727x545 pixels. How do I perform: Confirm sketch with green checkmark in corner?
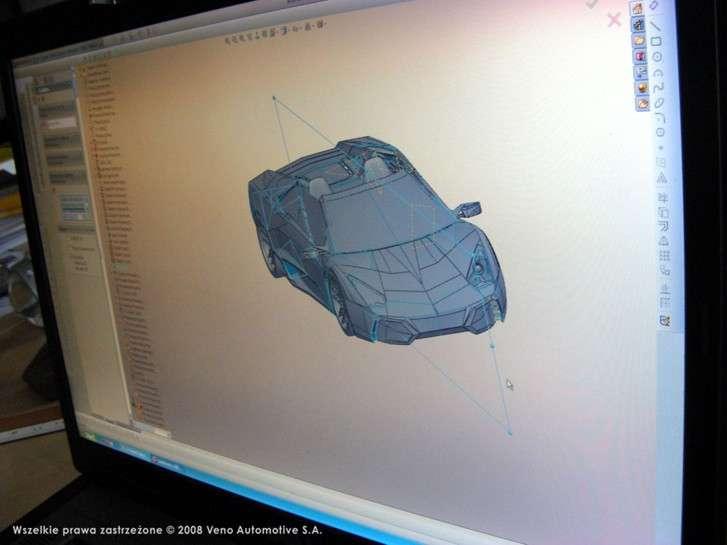pyautogui.click(x=593, y=5)
